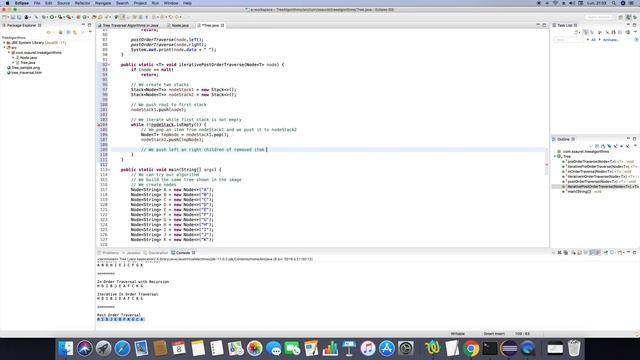This screenshot has width=640, height=360.
Task: Open the Navigate menu
Action: pos(103,3)
